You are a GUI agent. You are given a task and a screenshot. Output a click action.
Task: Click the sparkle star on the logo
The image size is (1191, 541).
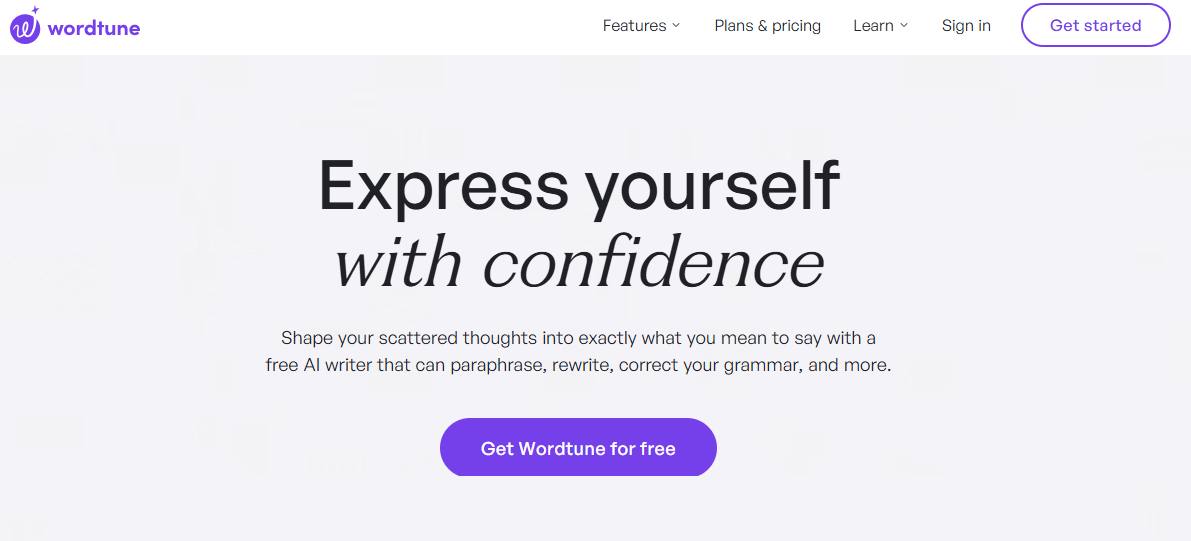click(35, 11)
